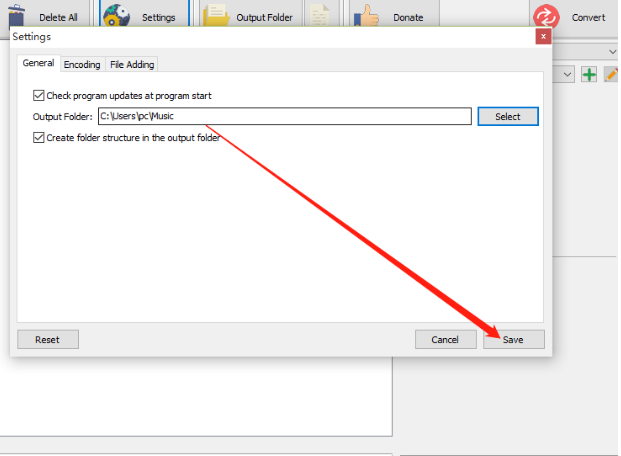Click the green plus add icon
Viewport: 621px width, 456px height.
point(589,74)
